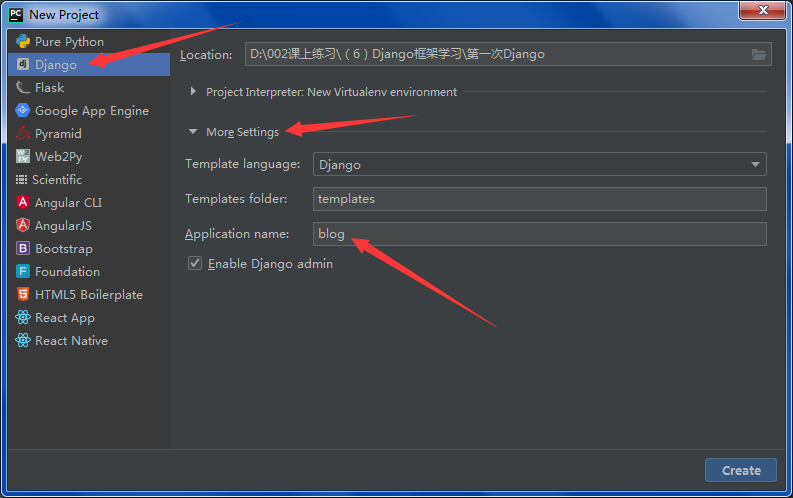Click the Application name field containing blog

(x=540, y=234)
